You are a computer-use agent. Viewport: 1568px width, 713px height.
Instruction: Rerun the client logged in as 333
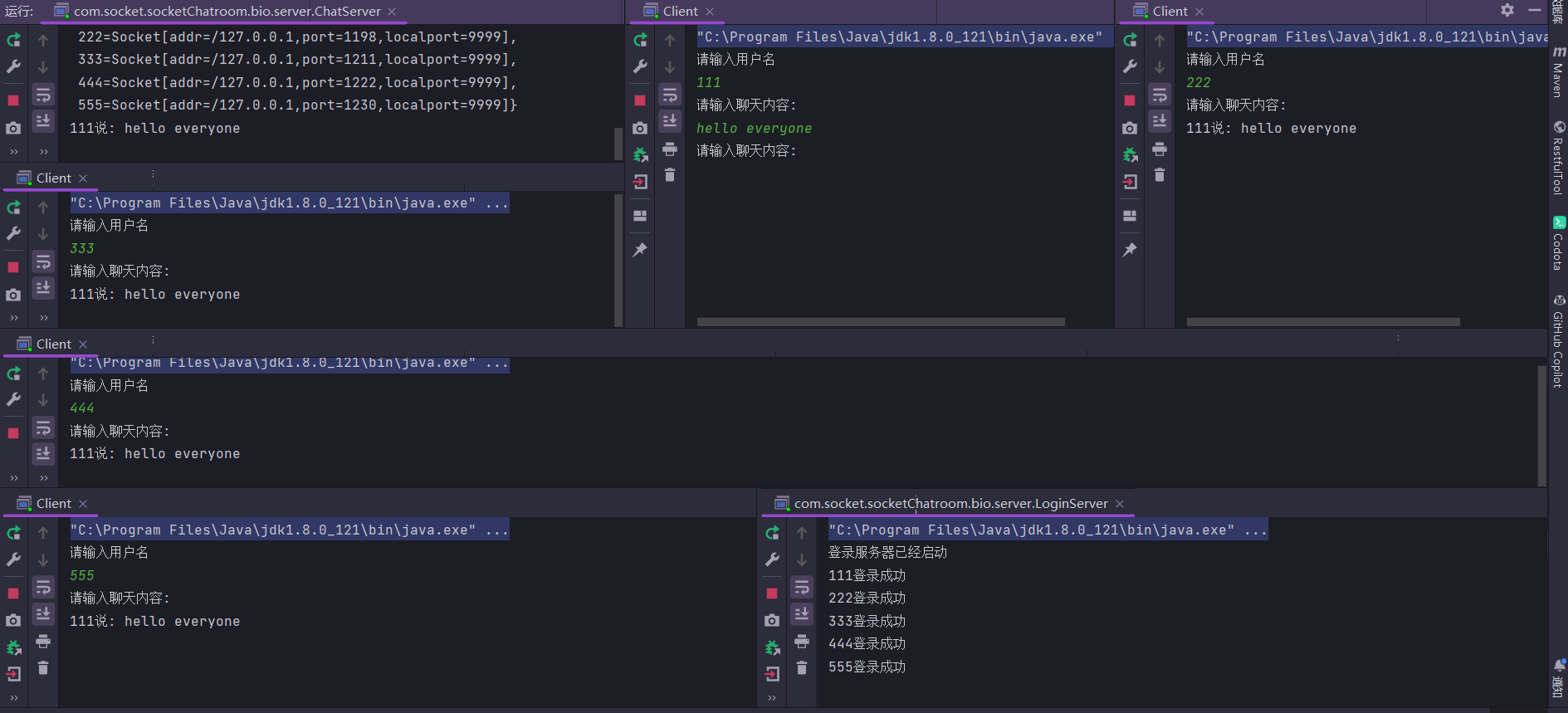click(14, 208)
